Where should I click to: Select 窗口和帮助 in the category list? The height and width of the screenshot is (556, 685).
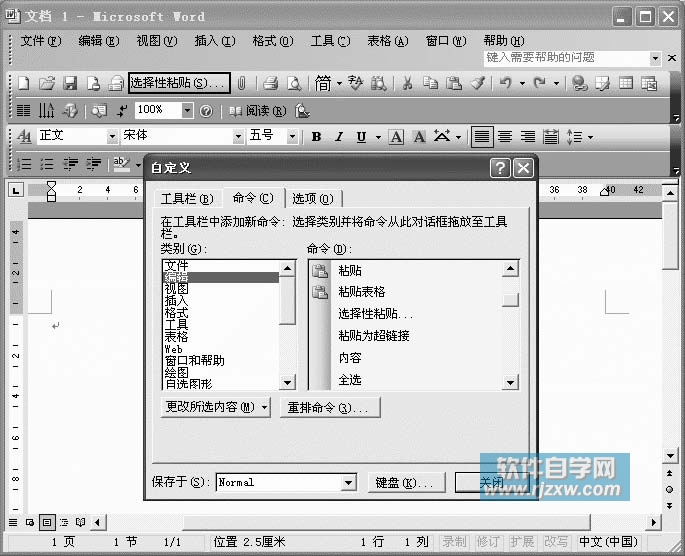pyautogui.click(x=194, y=361)
